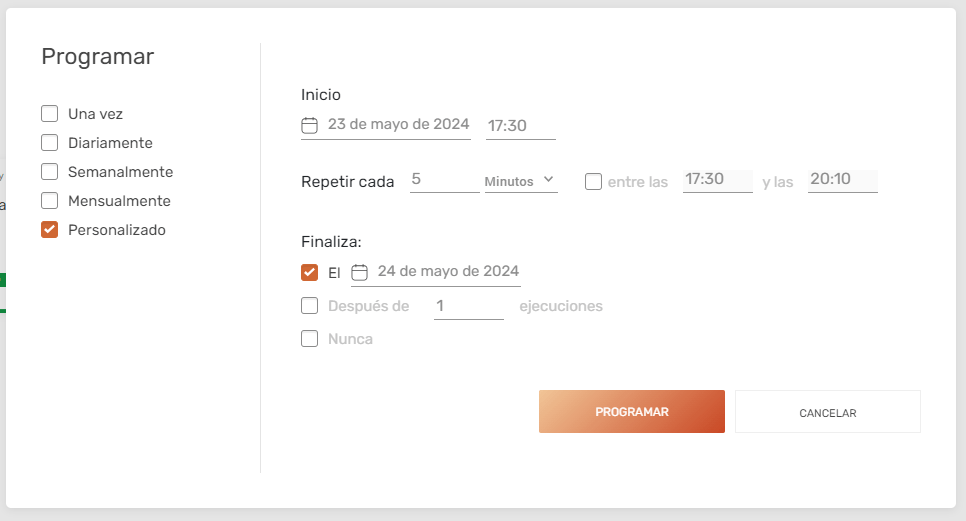This screenshot has width=966, height=521.
Task: Change the ejecuciones count field
Action: (469, 307)
